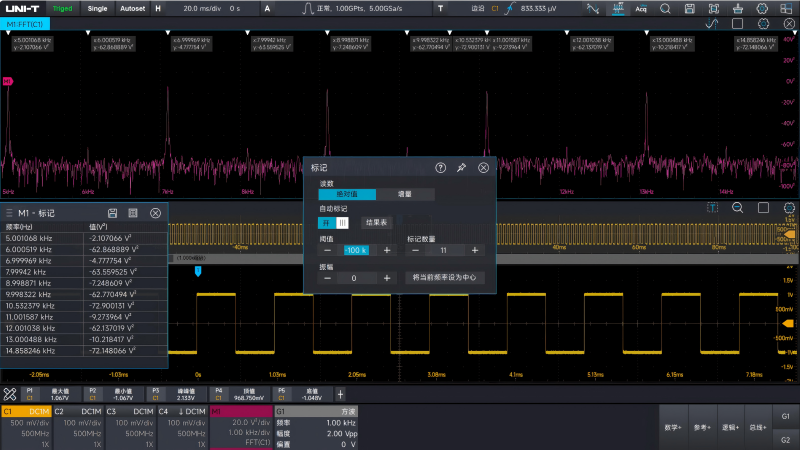Click the 阈值 value field showing -100 k
Image resolution: width=800 pixels, height=450 pixels.
pyautogui.click(x=356, y=251)
